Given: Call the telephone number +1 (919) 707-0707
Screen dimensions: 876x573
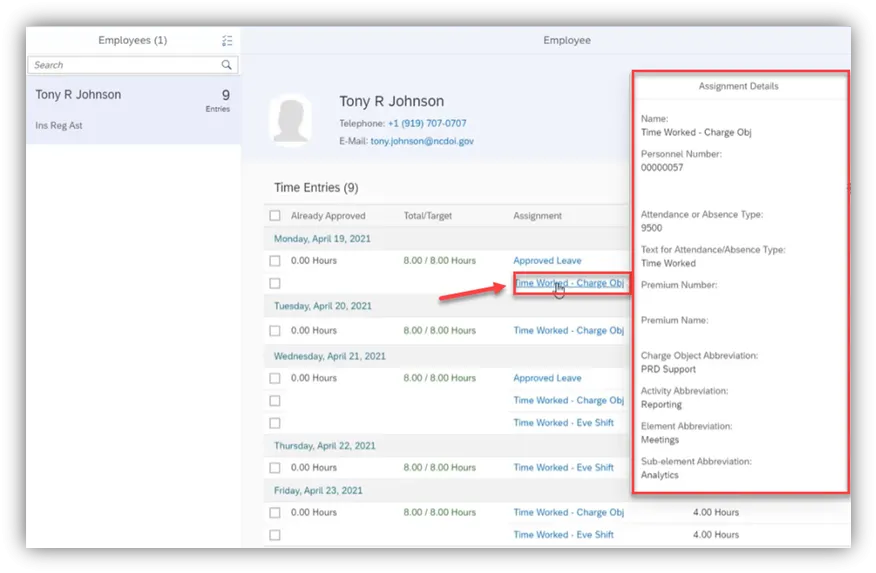Looking at the screenshot, I should click(x=427, y=124).
